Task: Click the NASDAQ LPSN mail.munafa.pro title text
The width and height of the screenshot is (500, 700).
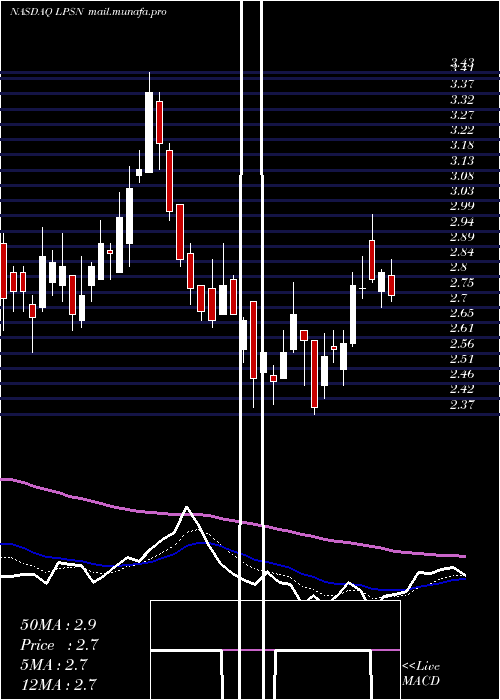Action: [88, 12]
